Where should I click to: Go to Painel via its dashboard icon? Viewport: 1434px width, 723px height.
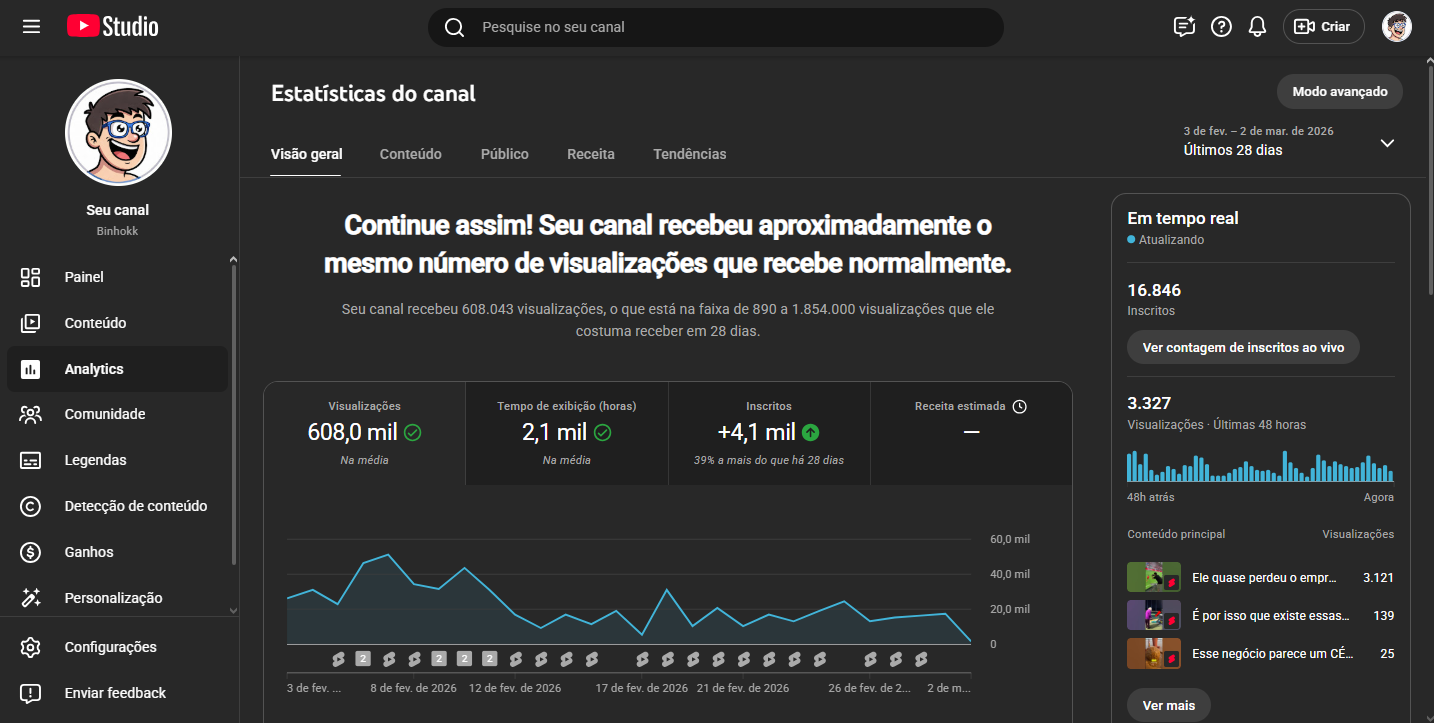tap(31, 277)
